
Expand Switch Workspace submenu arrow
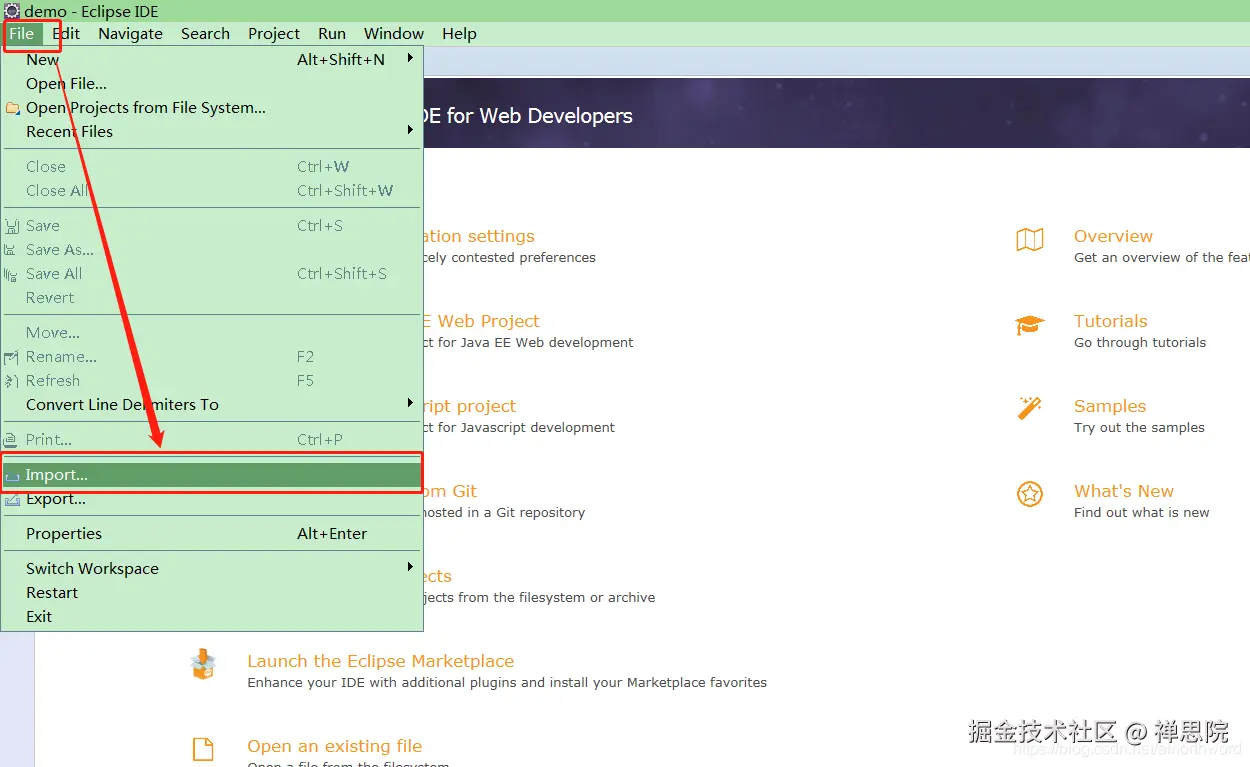[410, 567]
